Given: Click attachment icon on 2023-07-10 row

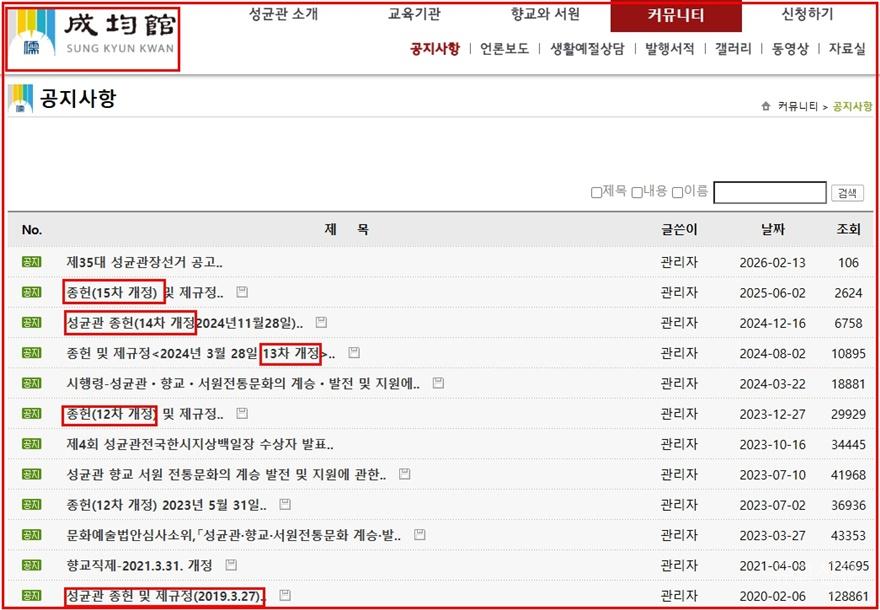Looking at the screenshot, I should (404, 474).
